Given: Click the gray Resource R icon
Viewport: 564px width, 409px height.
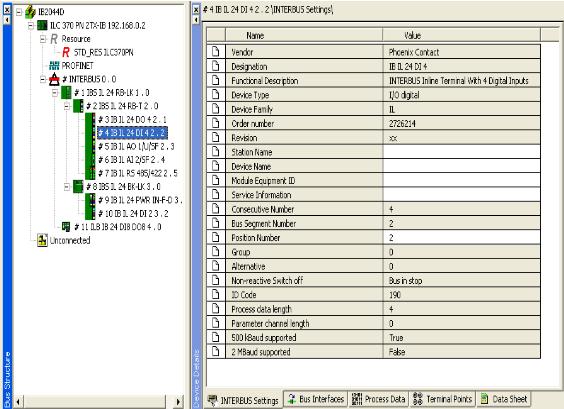Looking at the screenshot, I should (x=54, y=39).
